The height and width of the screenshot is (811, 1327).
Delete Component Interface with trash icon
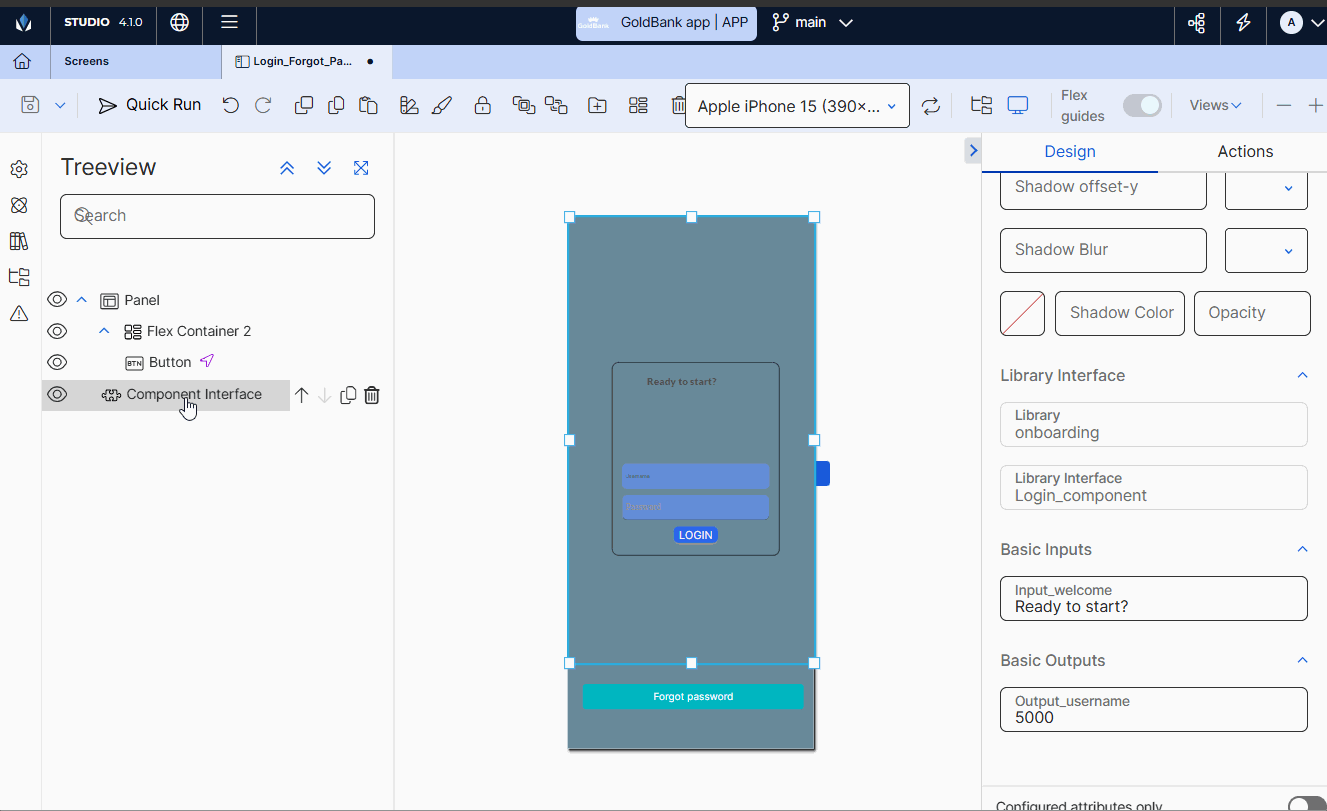372,395
